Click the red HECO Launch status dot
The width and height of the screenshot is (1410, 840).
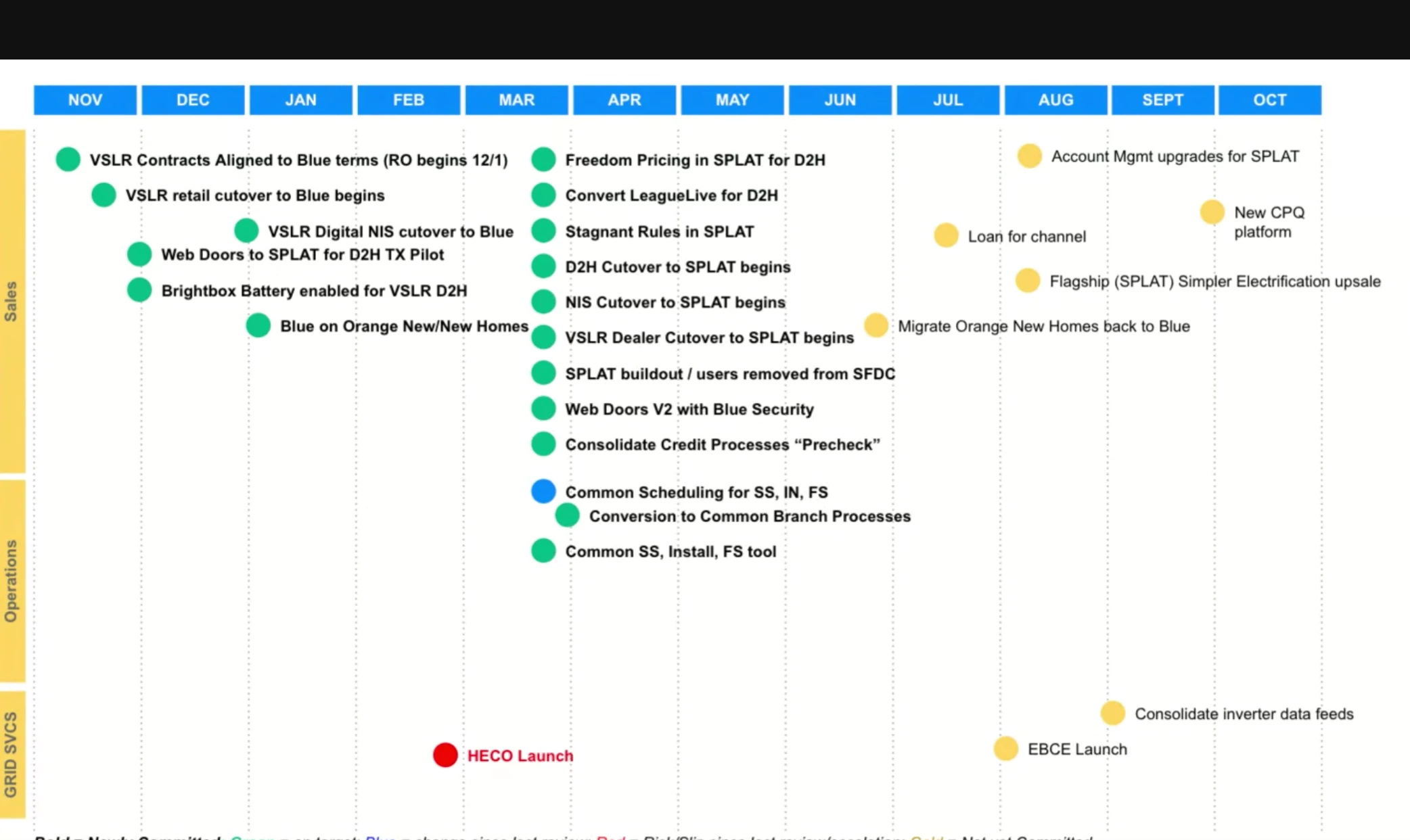coord(445,755)
